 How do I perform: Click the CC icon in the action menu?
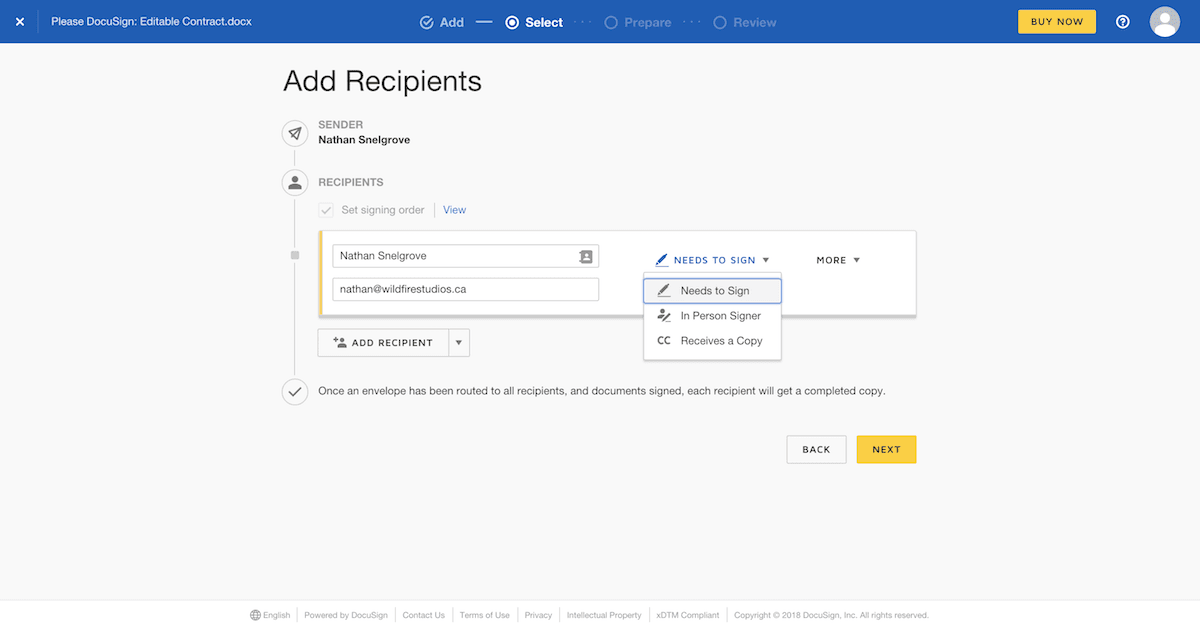point(664,341)
